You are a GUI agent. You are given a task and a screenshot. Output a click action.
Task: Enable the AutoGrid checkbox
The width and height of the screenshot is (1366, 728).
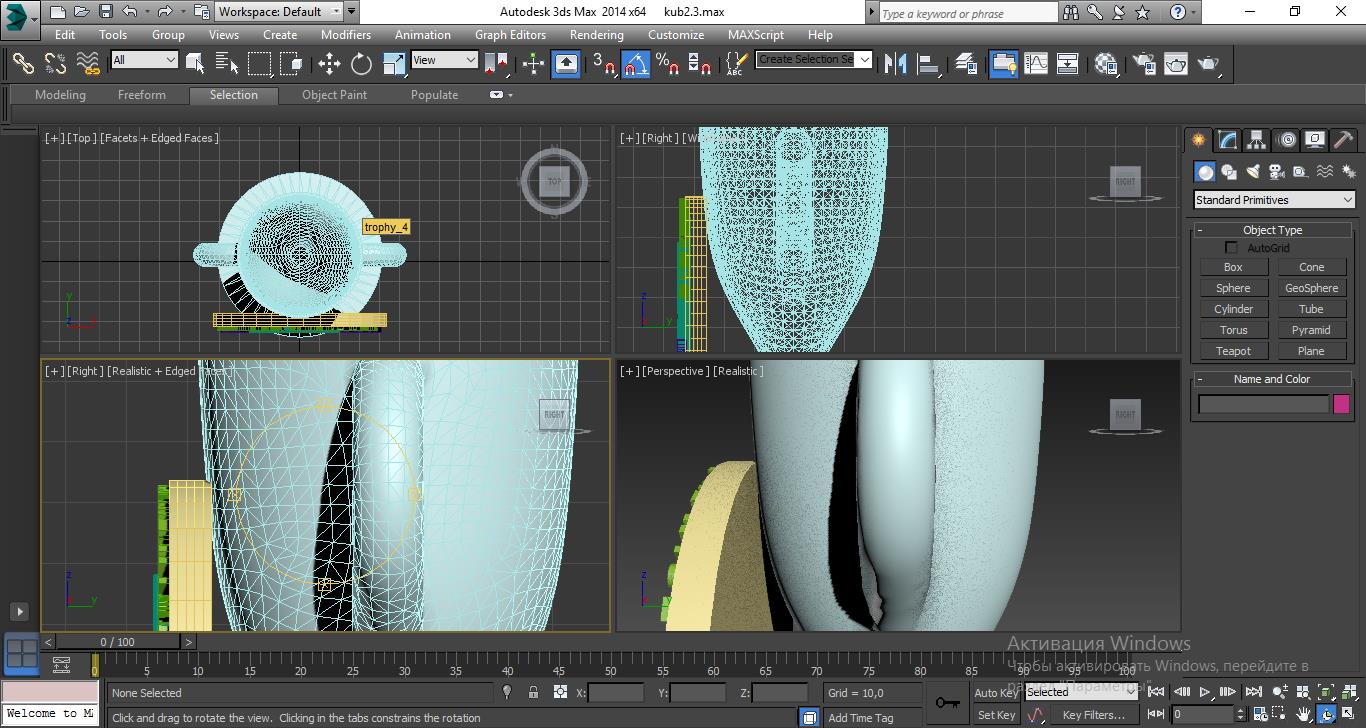[1232, 248]
